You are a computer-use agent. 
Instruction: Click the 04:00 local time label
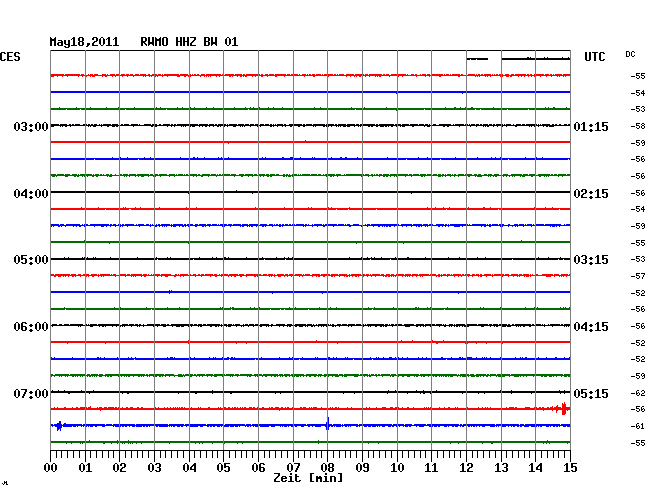pos(31,194)
